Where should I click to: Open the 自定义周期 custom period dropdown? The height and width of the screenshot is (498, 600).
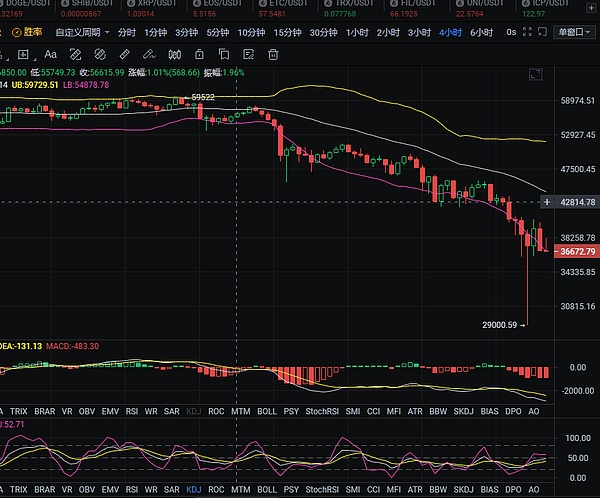[82, 32]
